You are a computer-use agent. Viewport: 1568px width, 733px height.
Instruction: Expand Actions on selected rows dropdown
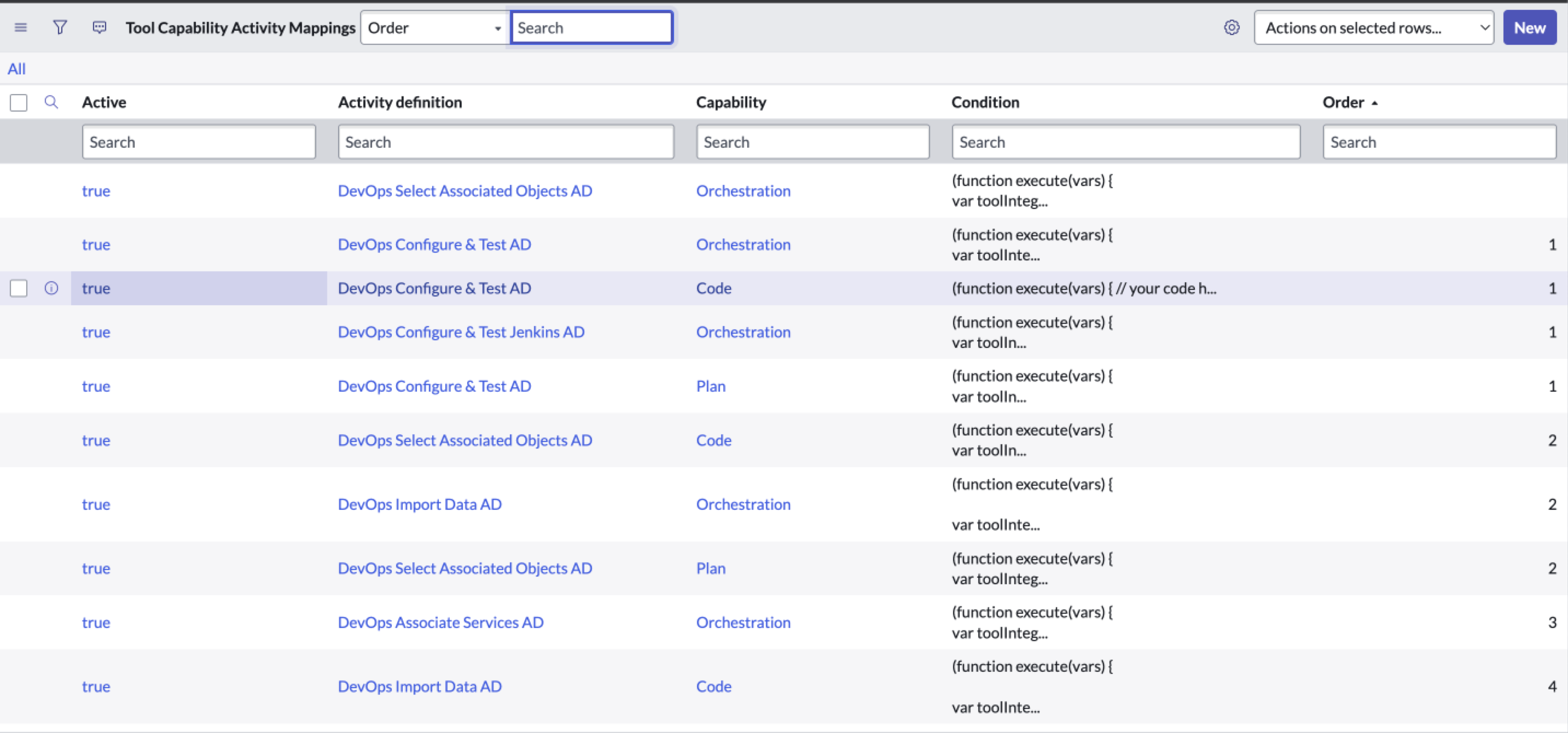click(x=1374, y=27)
